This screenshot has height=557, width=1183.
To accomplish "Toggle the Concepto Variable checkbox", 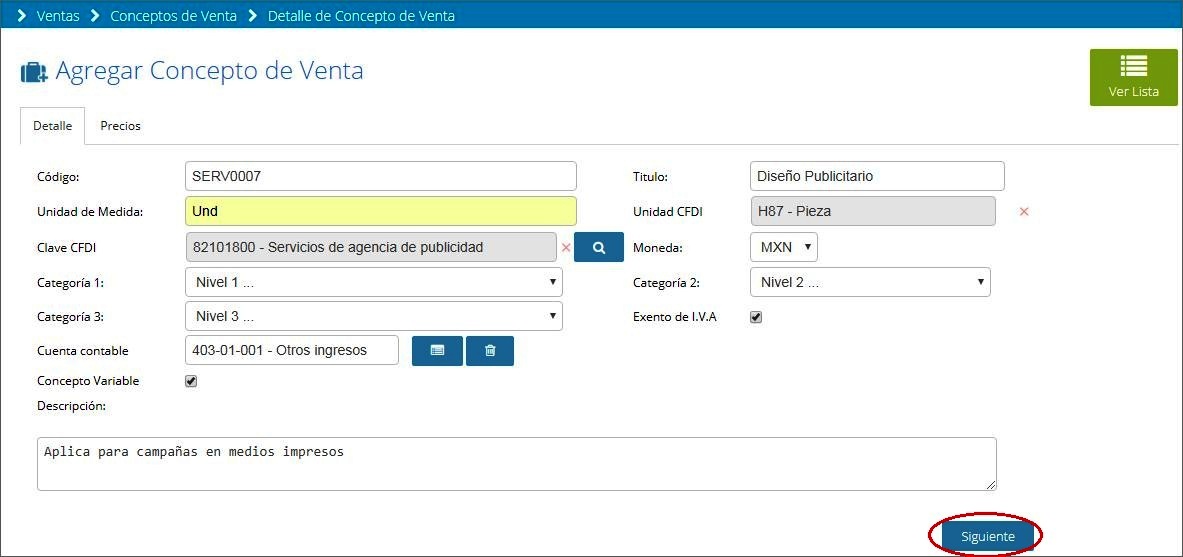I will point(191,381).
